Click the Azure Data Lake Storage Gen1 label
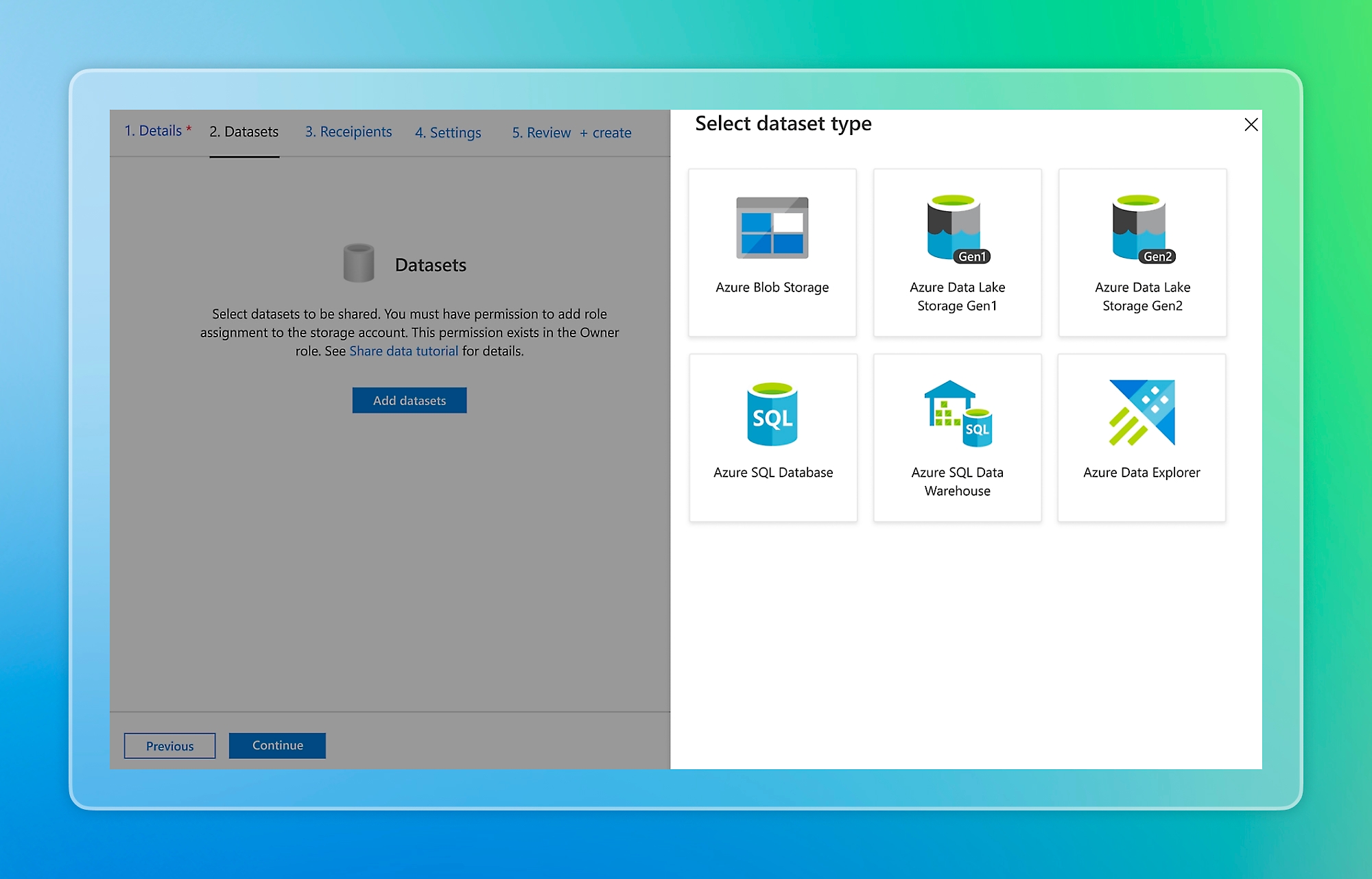The height and width of the screenshot is (879, 1372). [x=958, y=296]
